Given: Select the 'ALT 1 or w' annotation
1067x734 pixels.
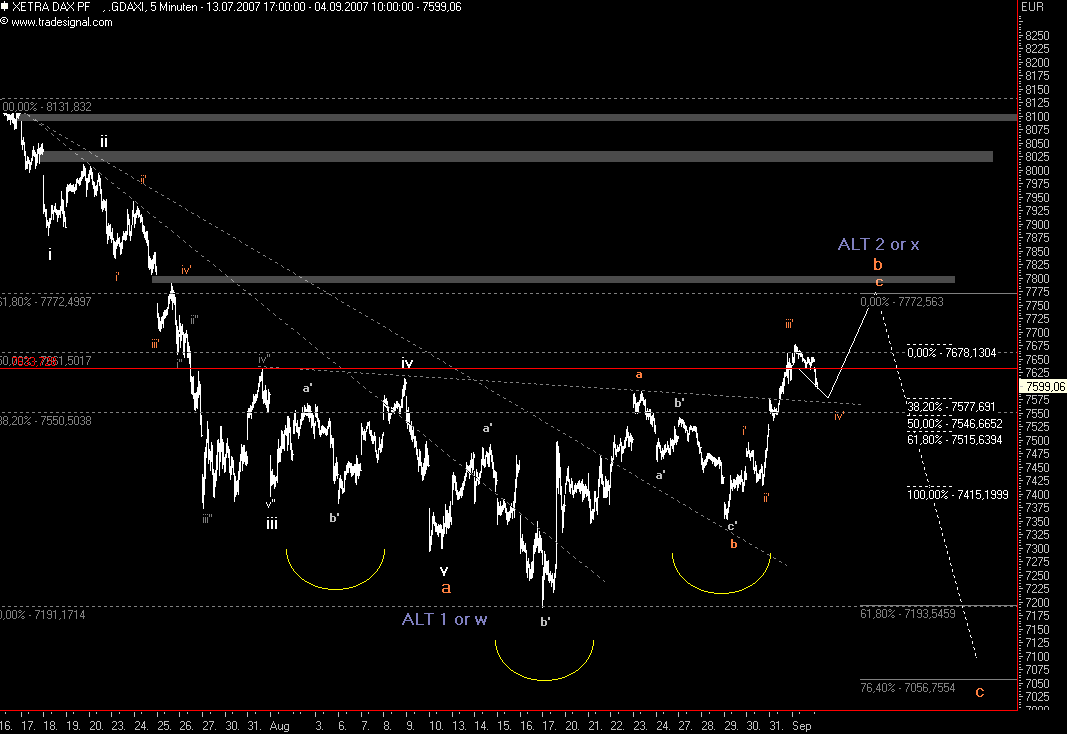Looking at the screenshot, I should [445, 619].
